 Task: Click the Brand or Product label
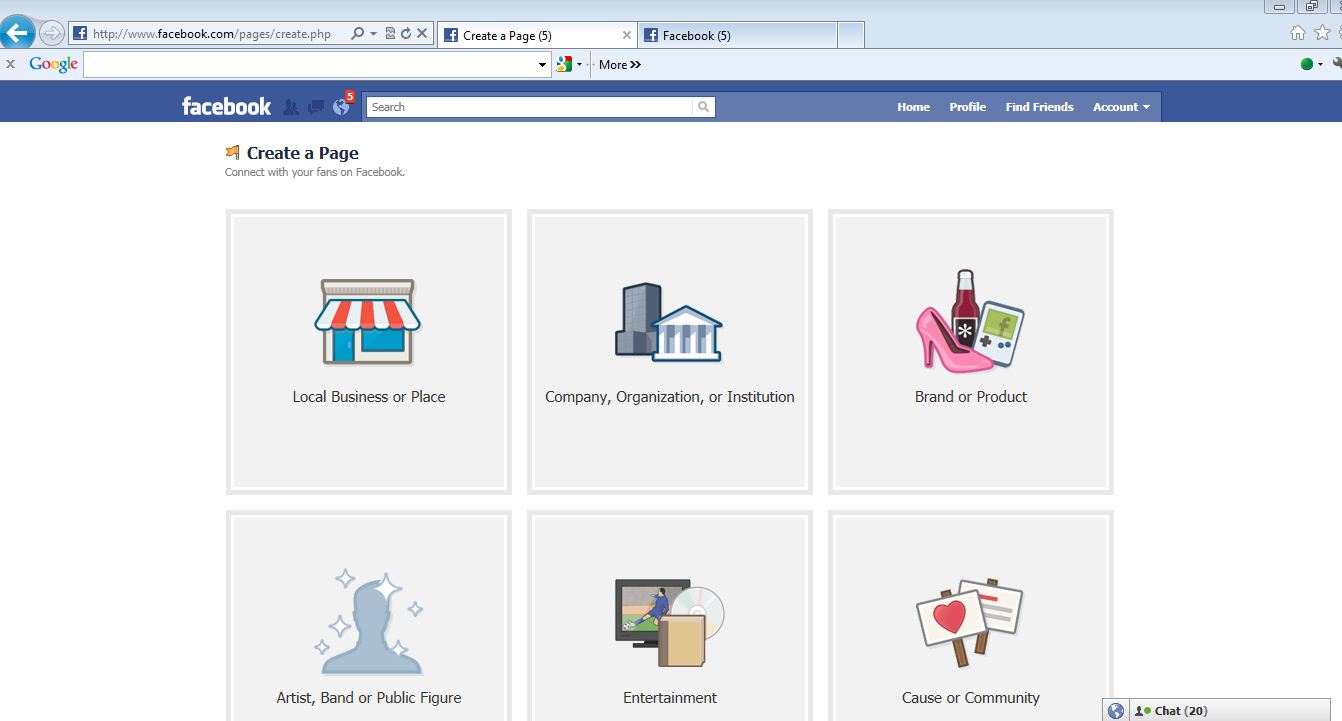pyautogui.click(x=971, y=397)
